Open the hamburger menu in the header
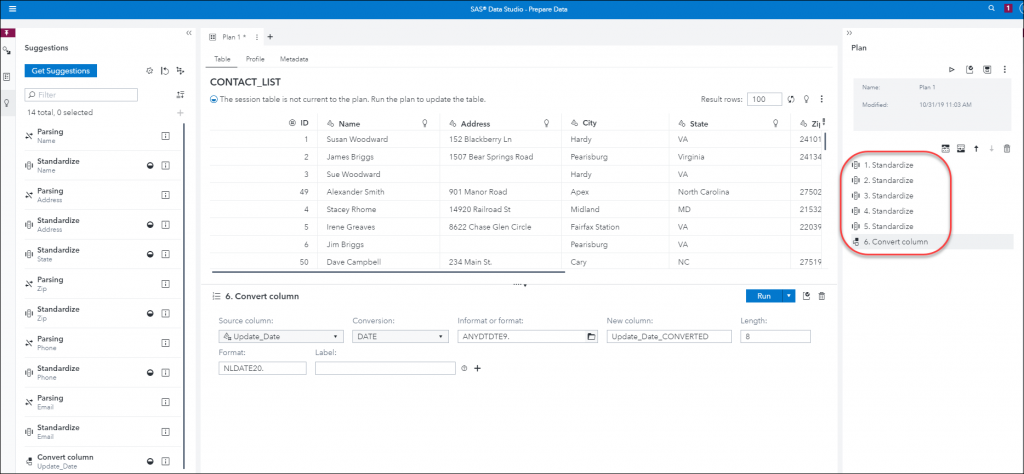The height and width of the screenshot is (474, 1024). coord(11,8)
